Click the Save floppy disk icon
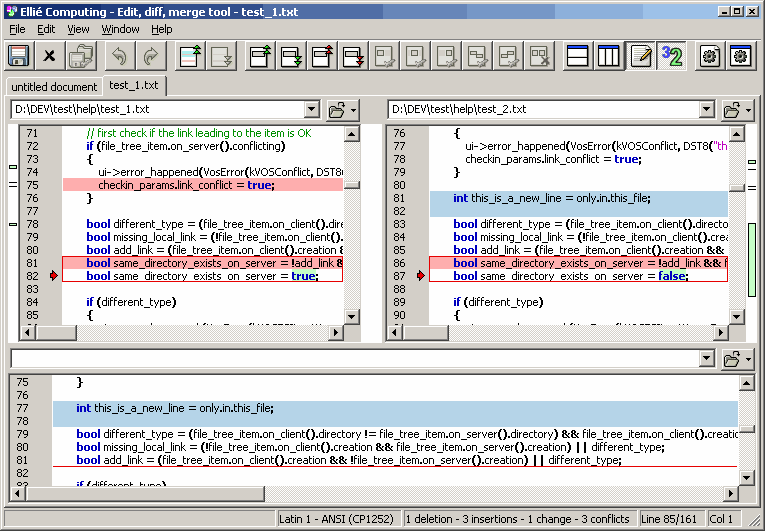765x531 pixels. click(18, 56)
